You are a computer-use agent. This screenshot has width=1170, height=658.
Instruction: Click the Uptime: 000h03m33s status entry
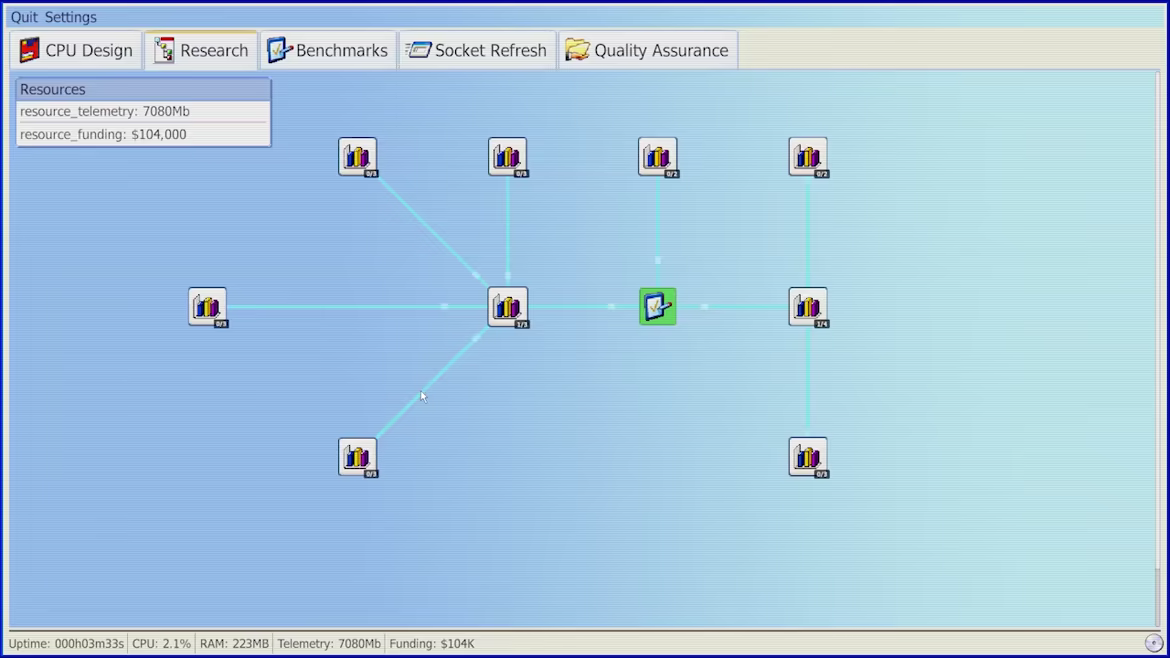pyautogui.click(x=66, y=643)
